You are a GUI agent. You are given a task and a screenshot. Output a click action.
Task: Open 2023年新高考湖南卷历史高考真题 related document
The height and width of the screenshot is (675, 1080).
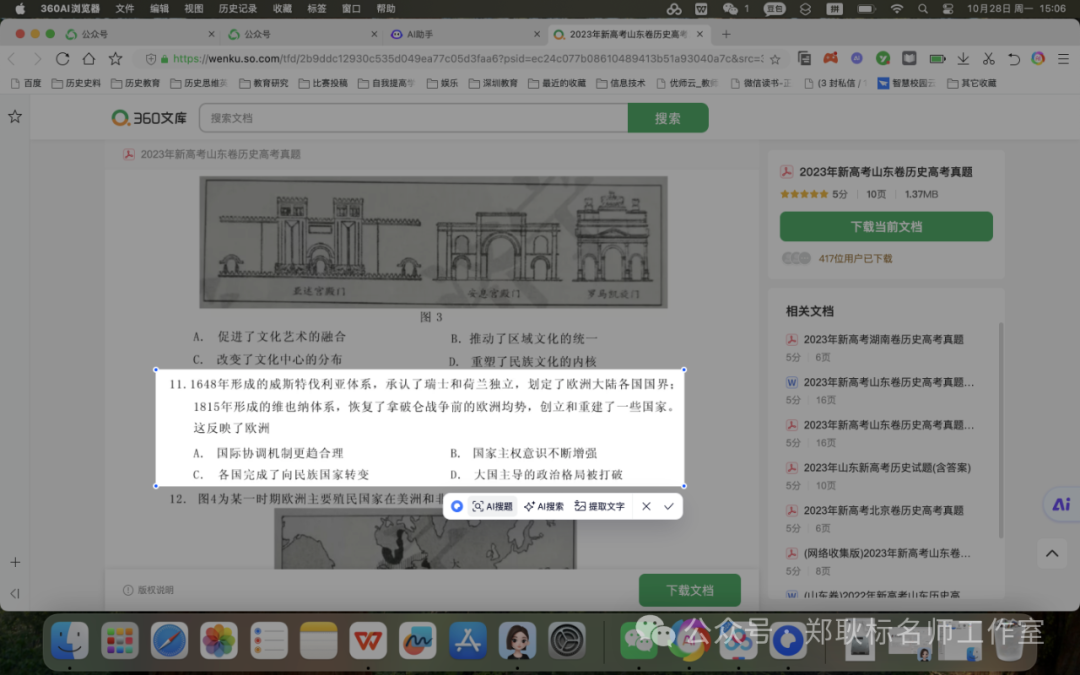click(884, 339)
